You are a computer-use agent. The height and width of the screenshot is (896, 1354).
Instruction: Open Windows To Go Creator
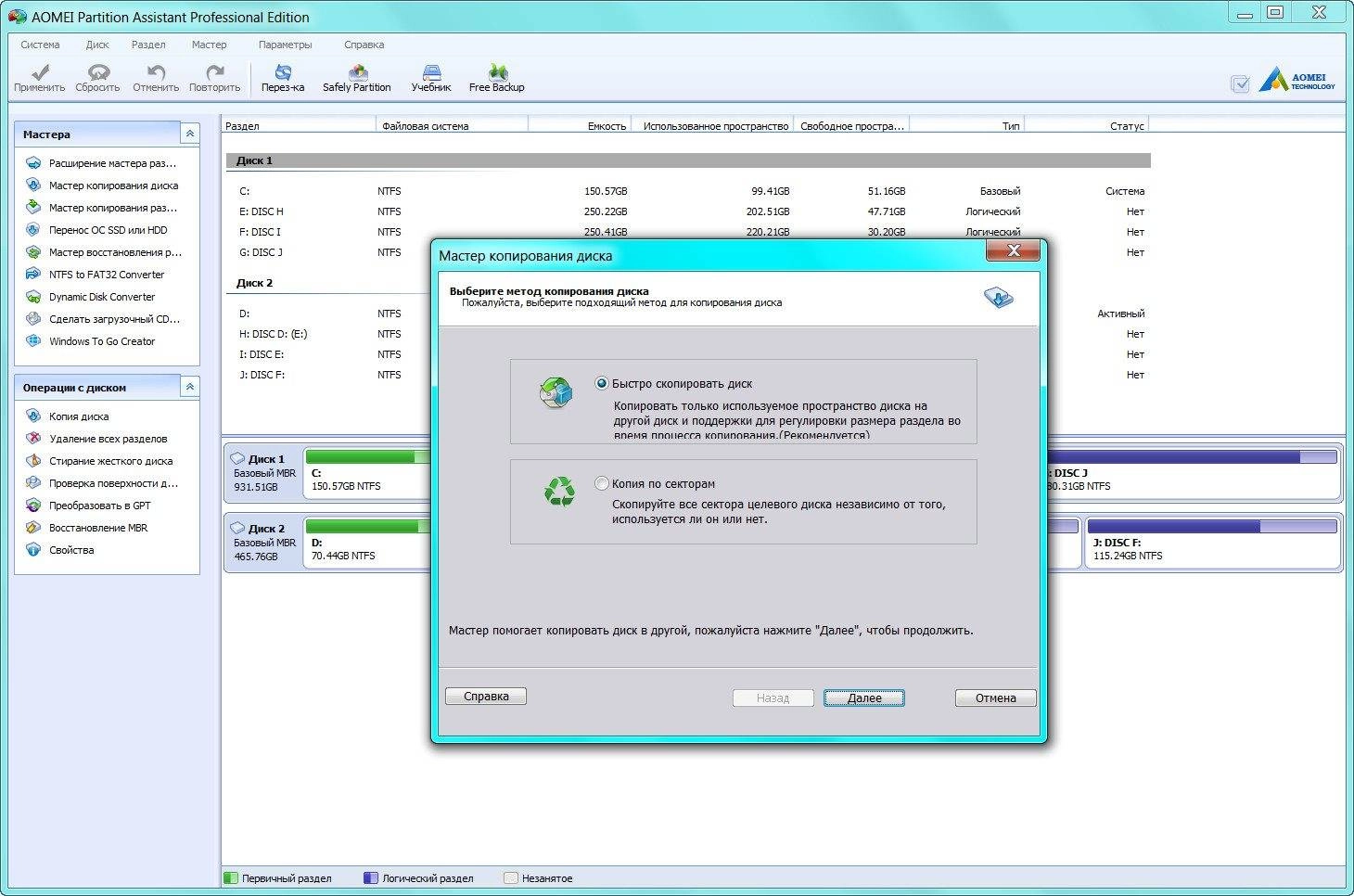click(102, 341)
